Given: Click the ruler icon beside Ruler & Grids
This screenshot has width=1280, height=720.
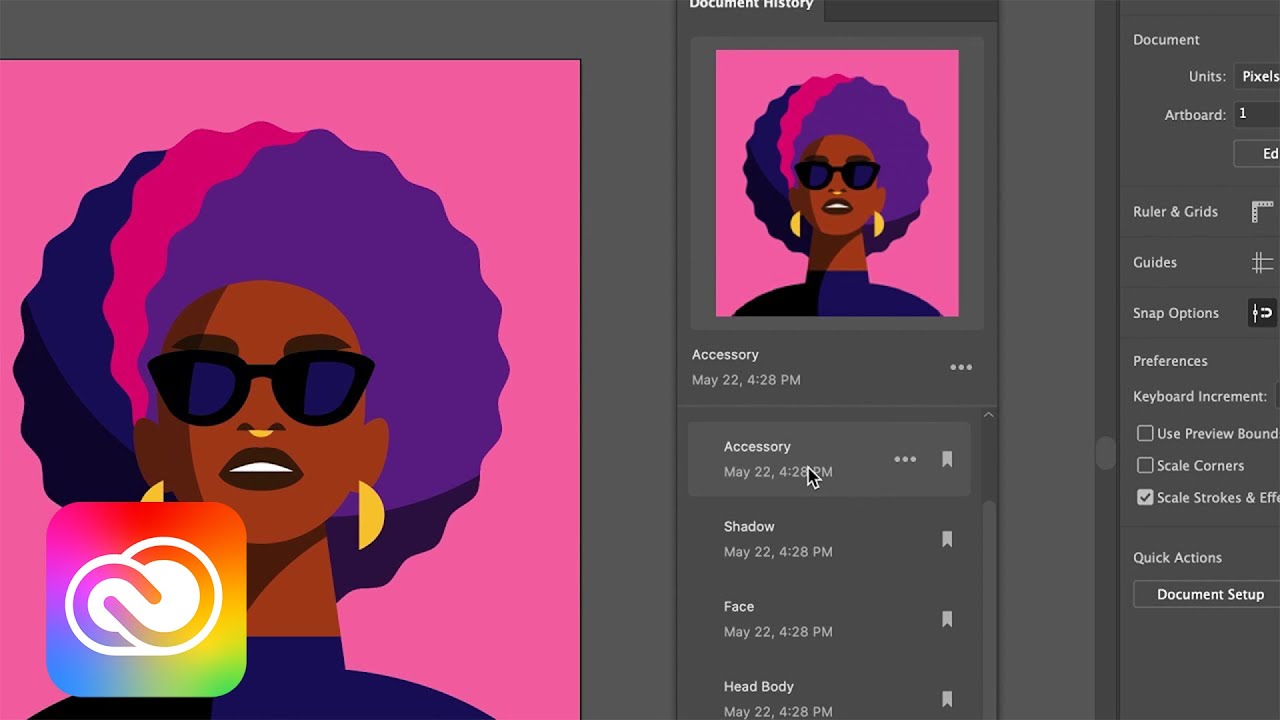Looking at the screenshot, I should 1262,212.
